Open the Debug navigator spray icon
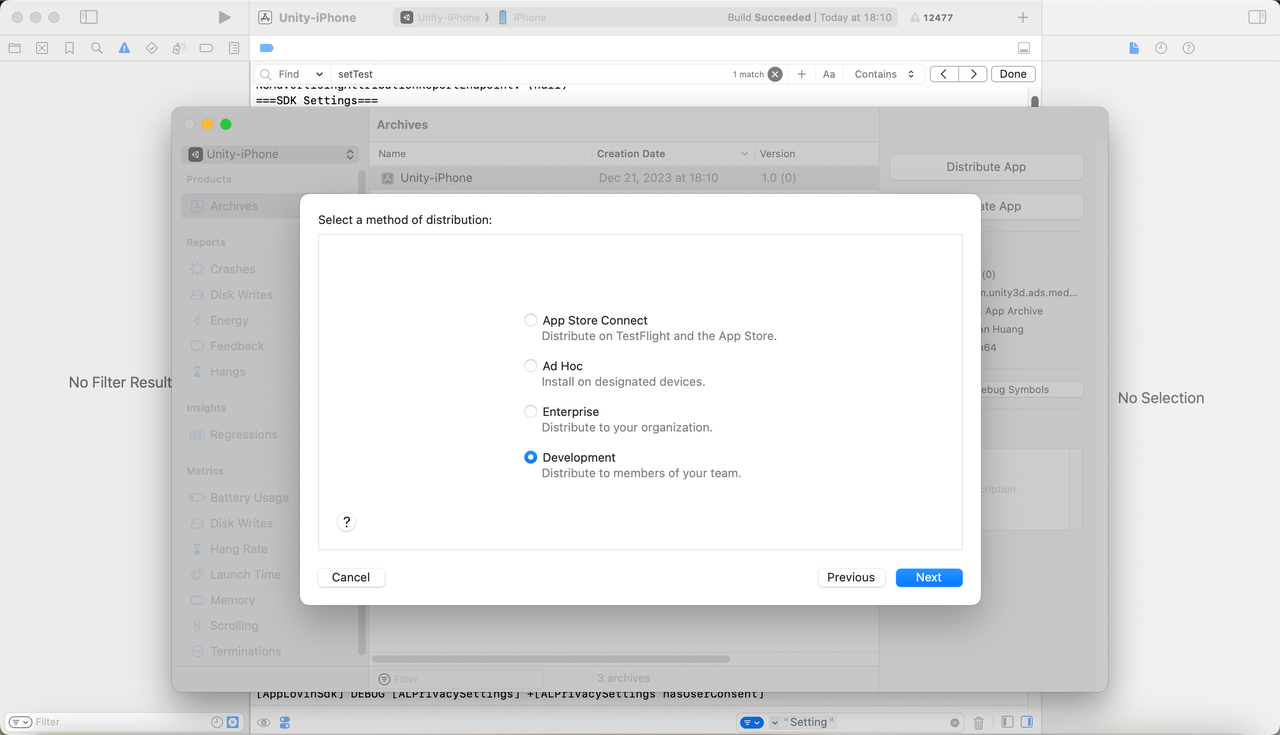Image resolution: width=1280 pixels, height=735 pixels. point(179,48)
